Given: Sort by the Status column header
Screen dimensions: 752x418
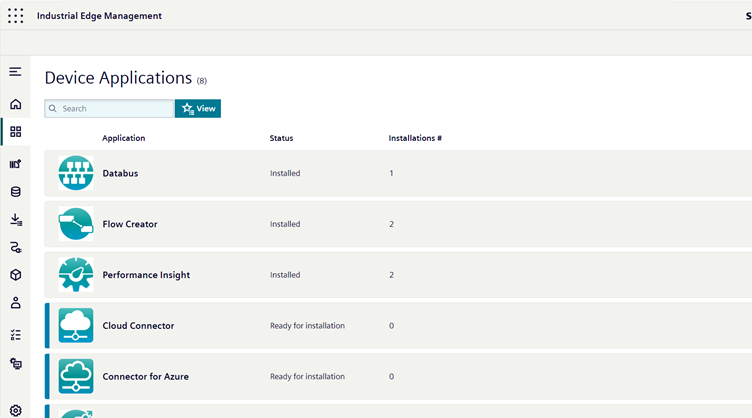Looking at the screenshot, I should 281,138.
